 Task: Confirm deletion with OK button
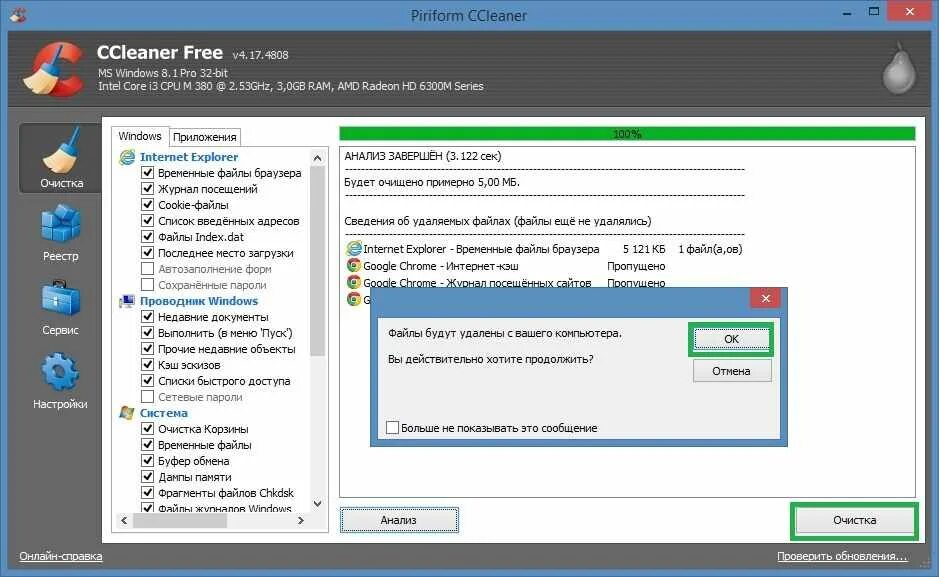[731, 339]
